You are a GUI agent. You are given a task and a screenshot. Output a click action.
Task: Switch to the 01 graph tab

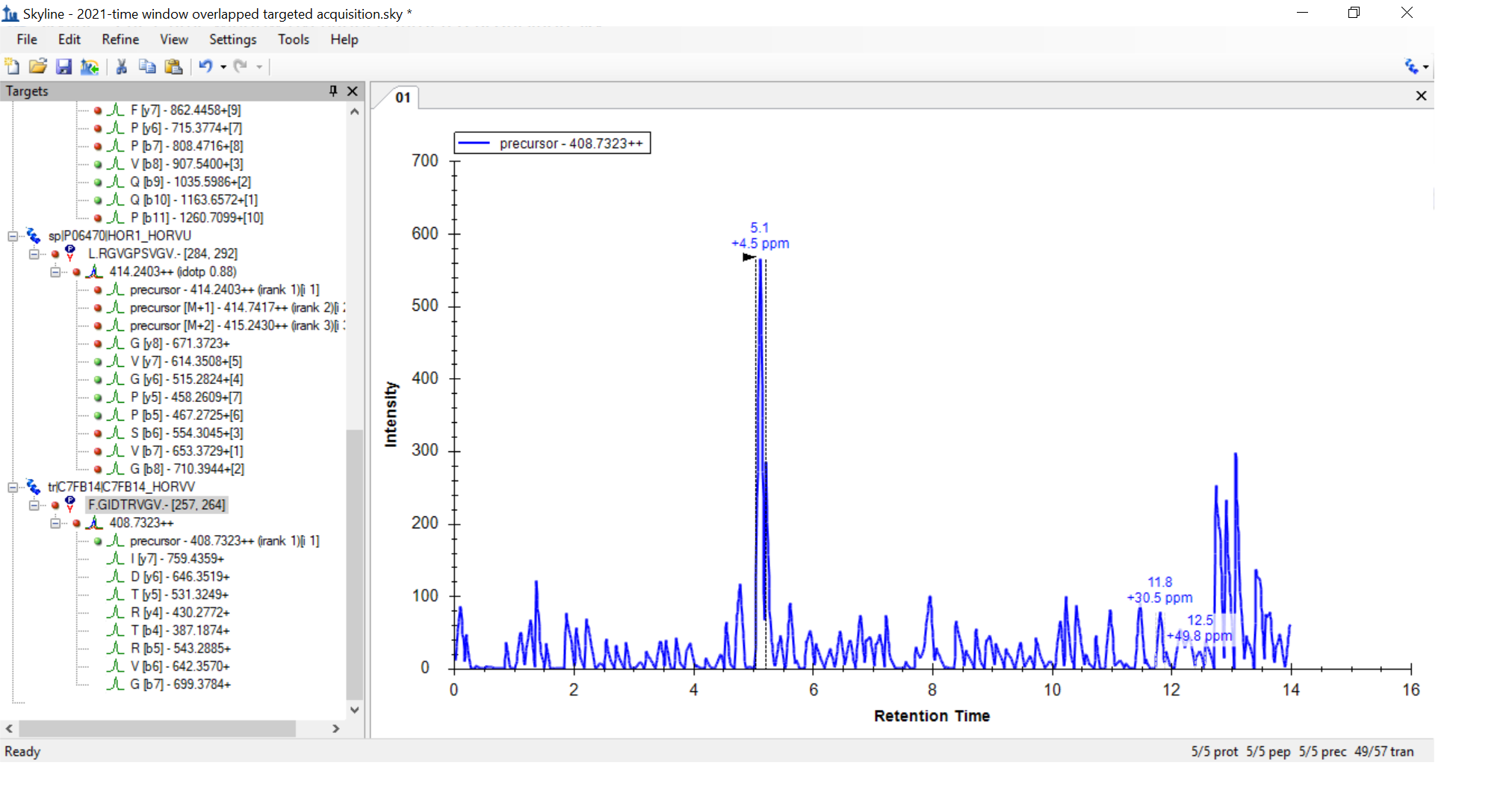(x=403, y=97)
